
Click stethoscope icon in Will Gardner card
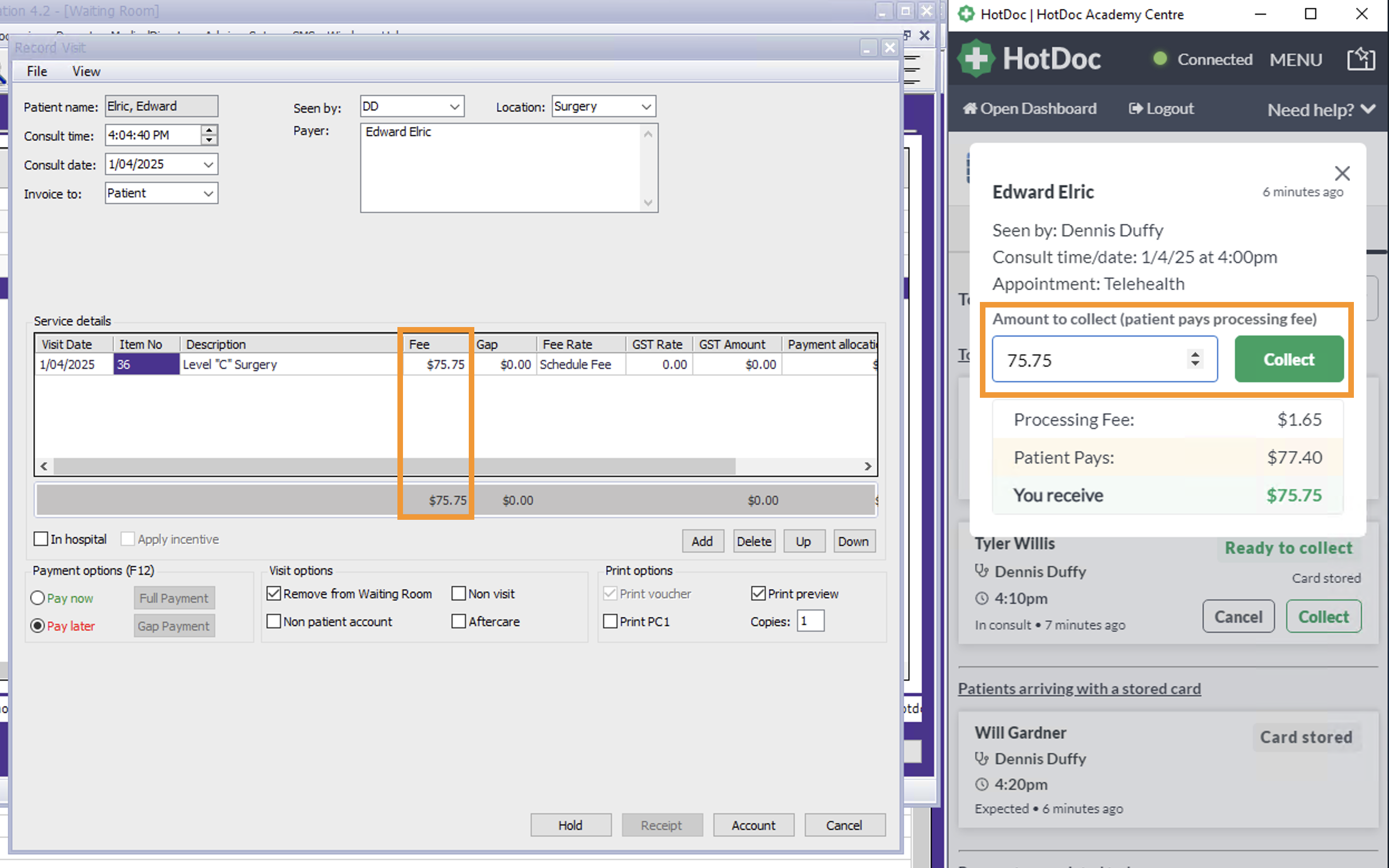[982, 758]
